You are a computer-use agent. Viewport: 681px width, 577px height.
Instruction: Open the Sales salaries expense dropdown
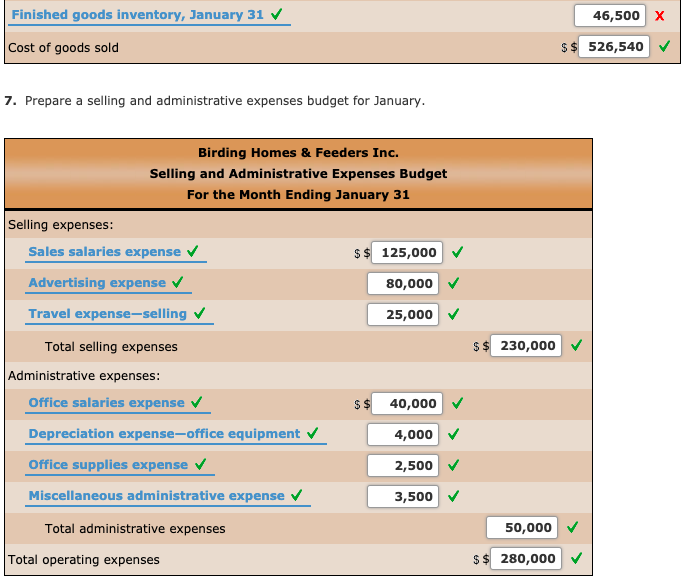pos(116,252)
